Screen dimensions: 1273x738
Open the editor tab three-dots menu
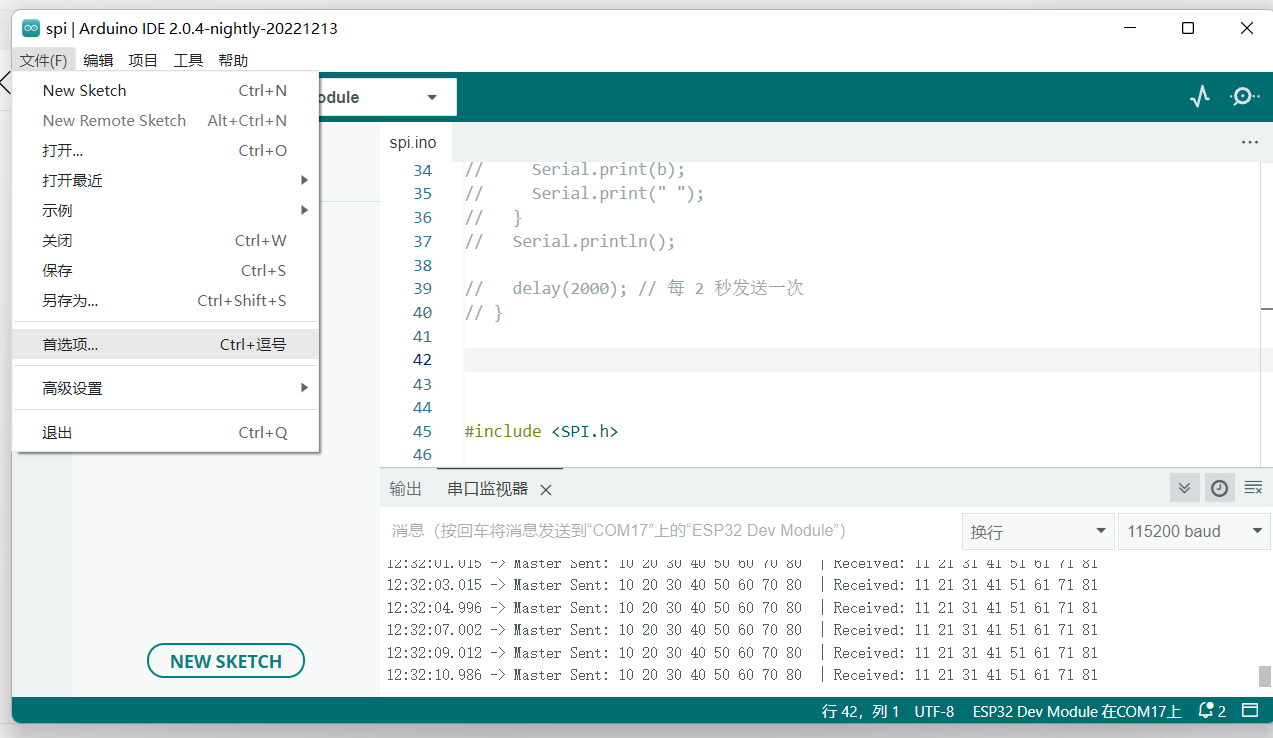(x=1249, y=143)
